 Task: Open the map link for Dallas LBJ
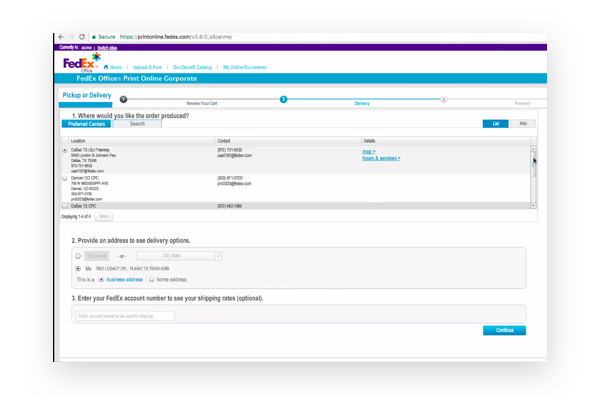pos(368,152)
